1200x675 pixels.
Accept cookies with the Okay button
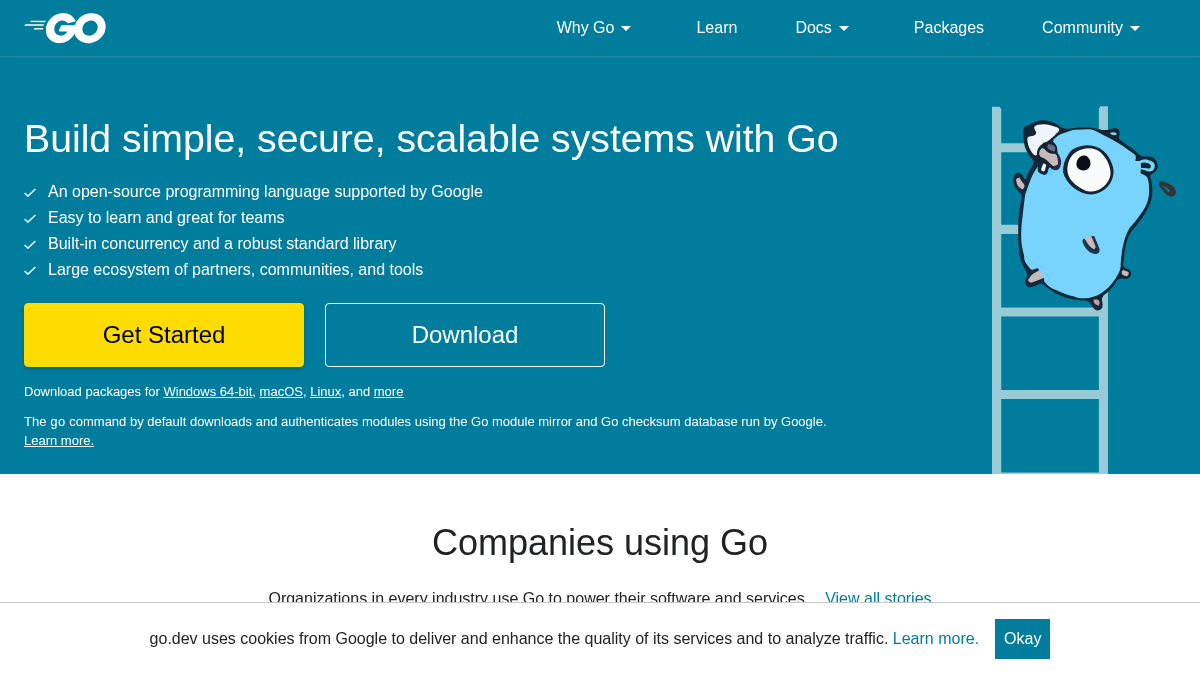(1022, 639)
